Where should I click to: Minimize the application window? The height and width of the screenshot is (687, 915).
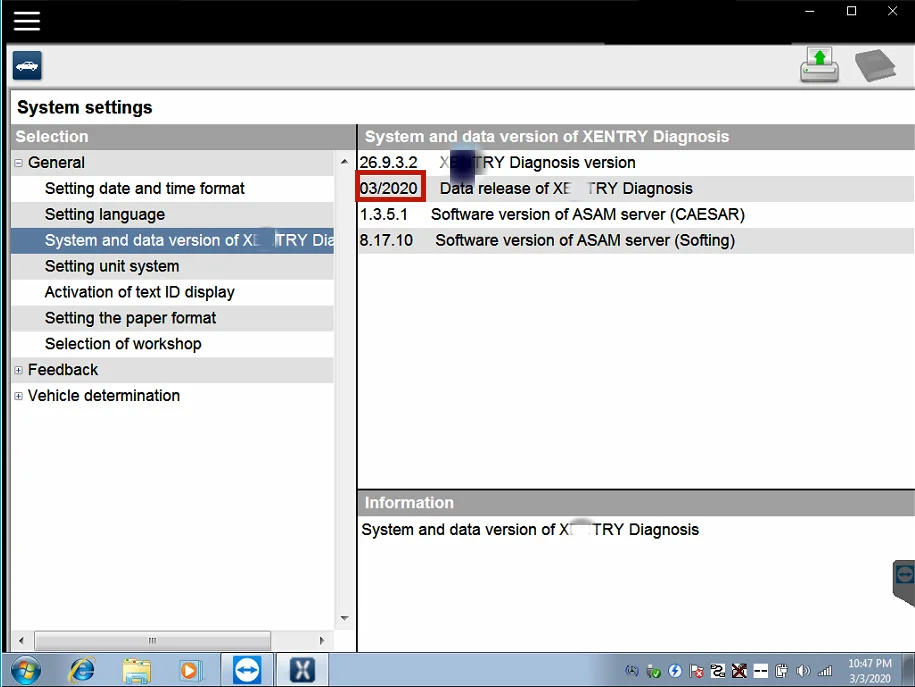point(809,11)
